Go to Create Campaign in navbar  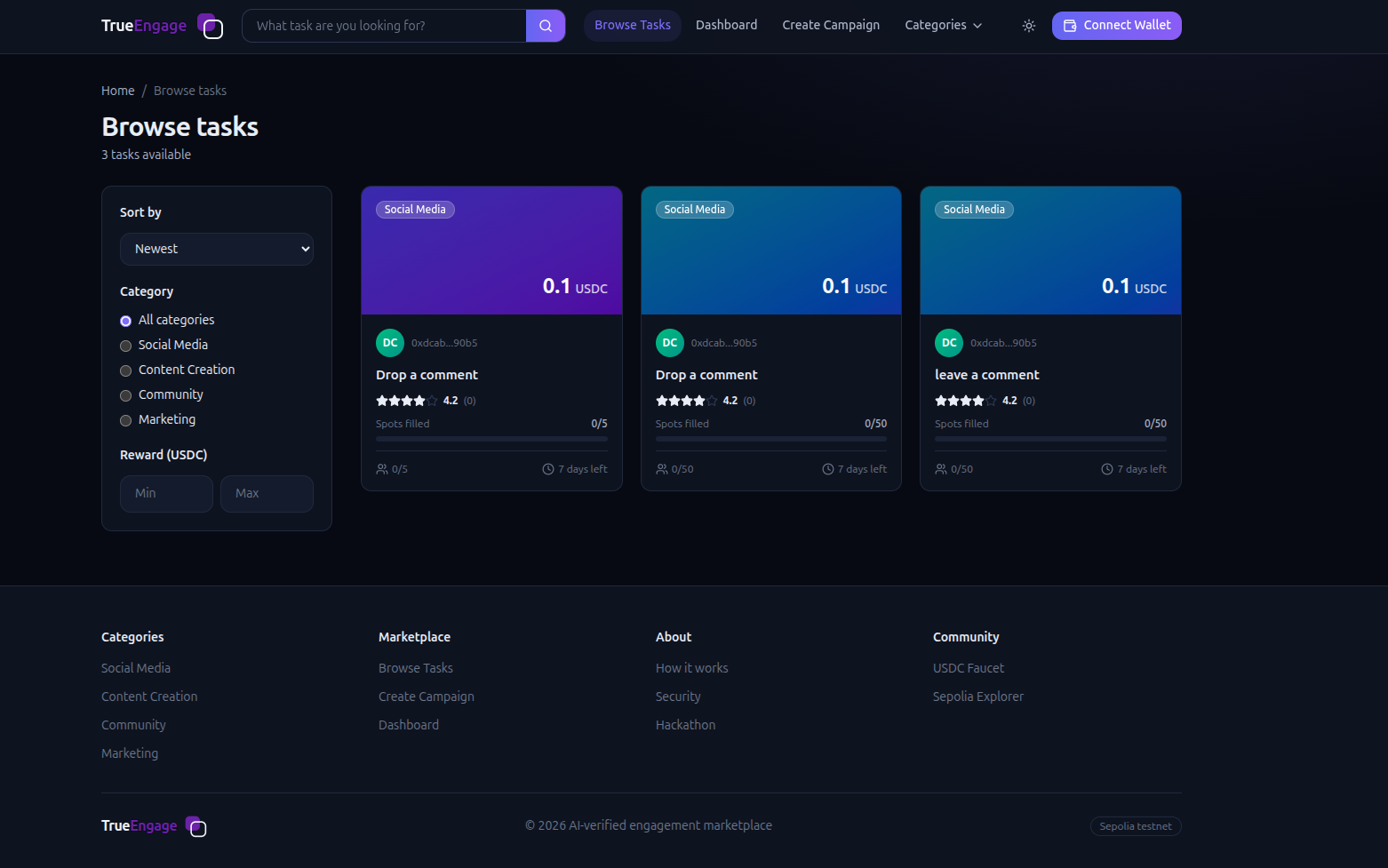coord(831,25)
